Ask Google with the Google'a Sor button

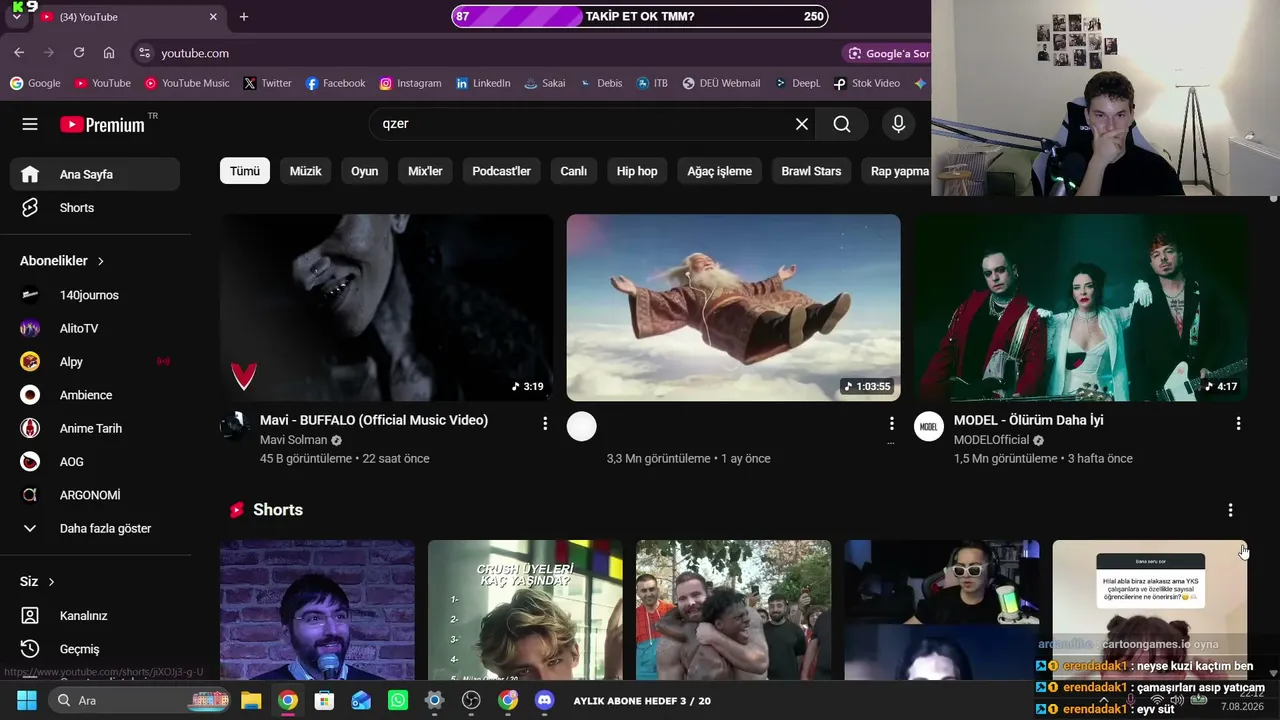coord(888,53)
